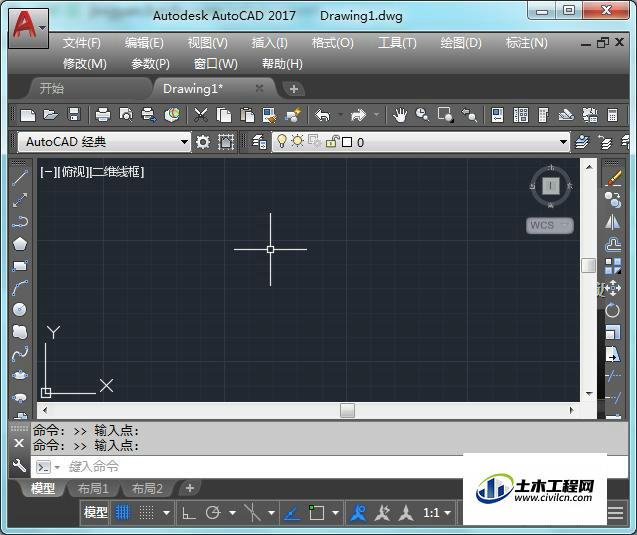Open the recent commands dropdown arrow
This screenshot has height=535, width=637.
(57, 467)
